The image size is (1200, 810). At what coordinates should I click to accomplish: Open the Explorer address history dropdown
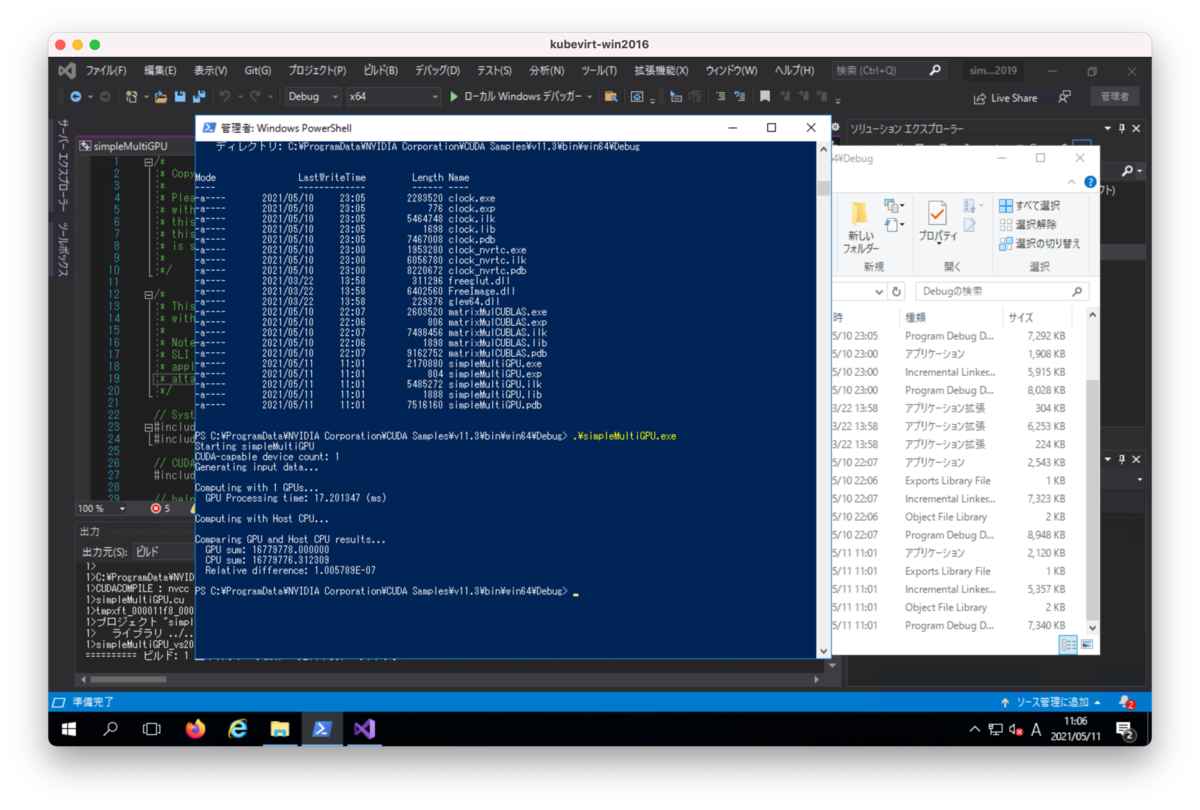click(879, 292)
